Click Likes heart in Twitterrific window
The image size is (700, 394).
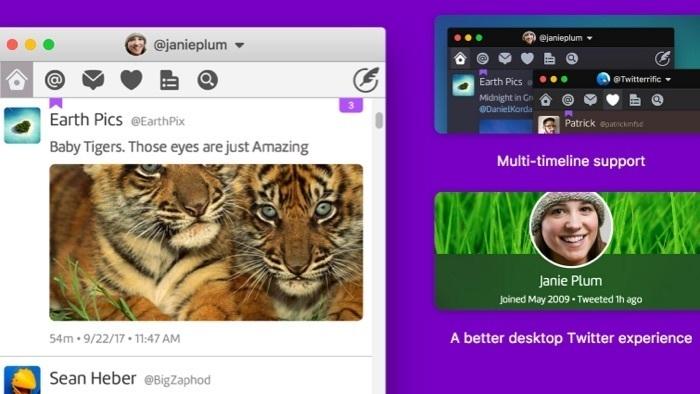point(612,100)
